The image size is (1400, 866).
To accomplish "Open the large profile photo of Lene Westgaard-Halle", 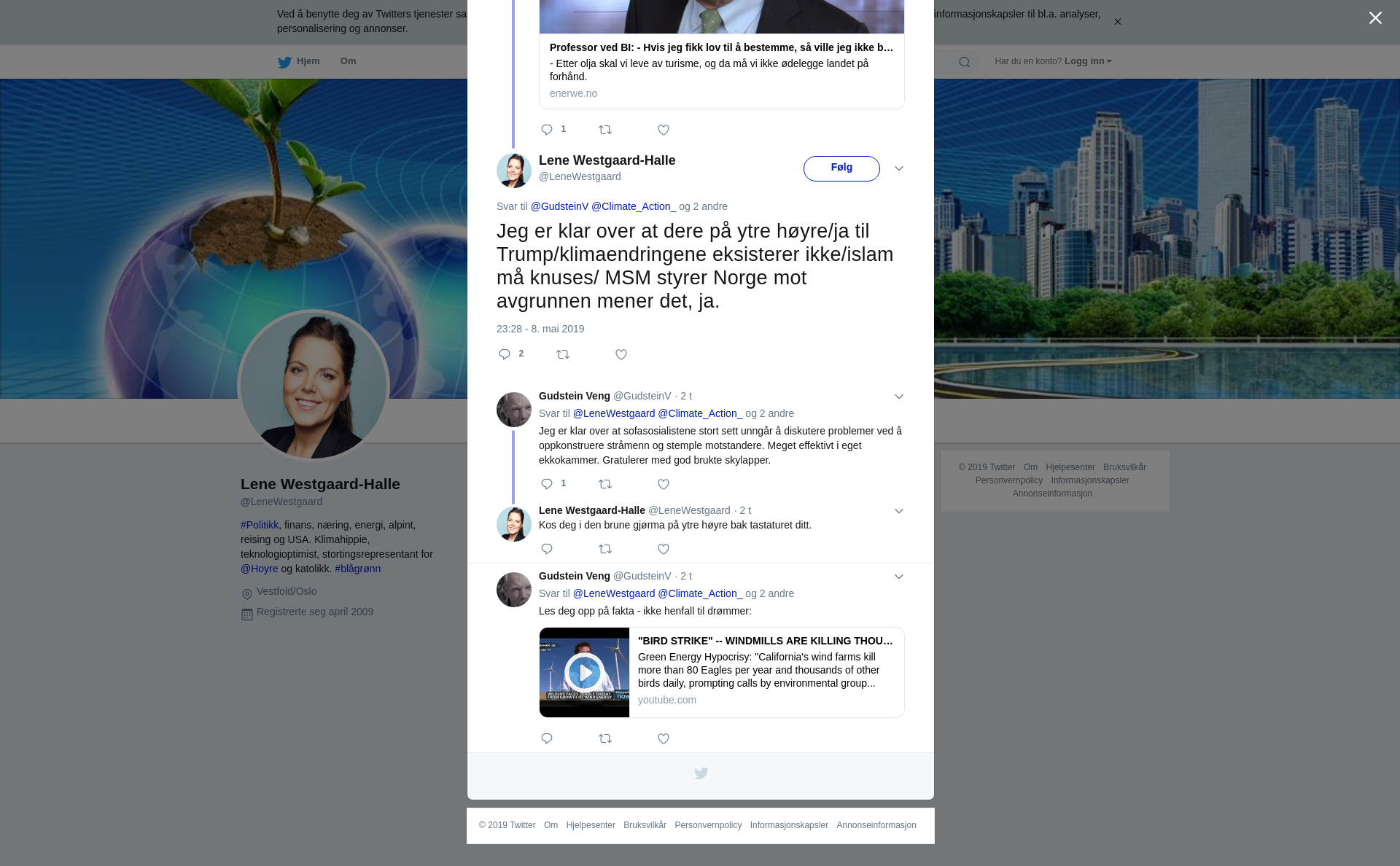I will pyautogui.click(x=314, y=385).
